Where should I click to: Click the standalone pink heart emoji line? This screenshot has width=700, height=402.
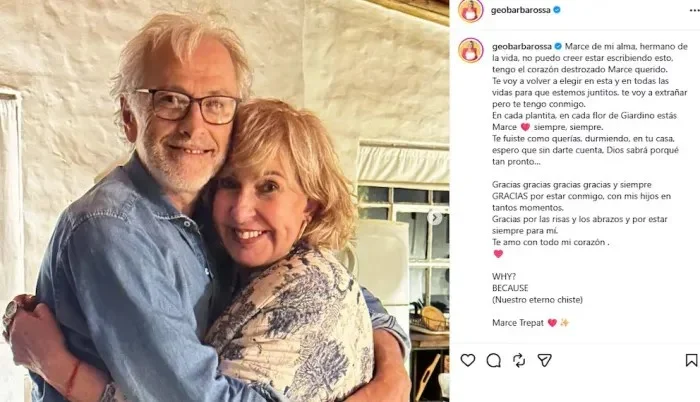[498, 254]
